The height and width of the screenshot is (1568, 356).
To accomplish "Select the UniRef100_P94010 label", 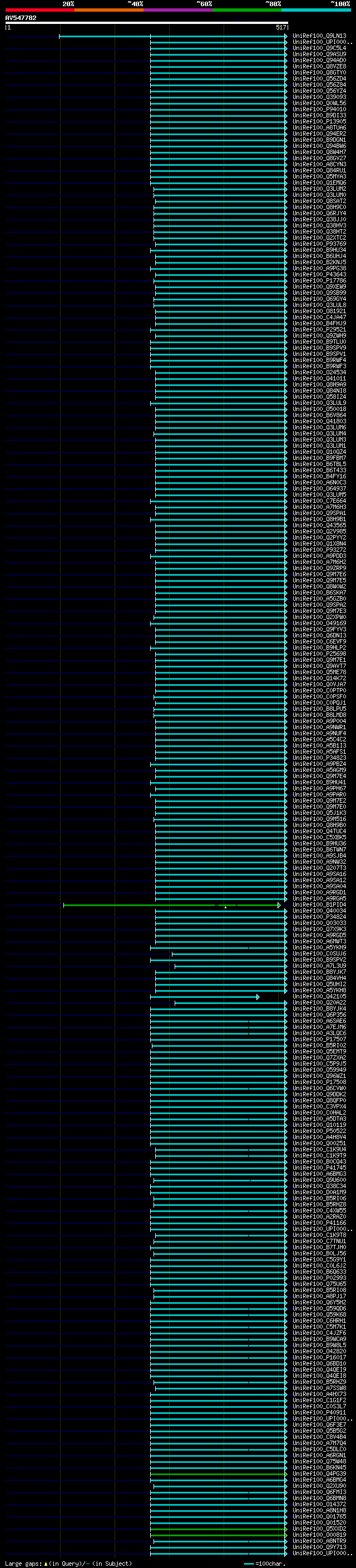I will [x=319, y=109].
